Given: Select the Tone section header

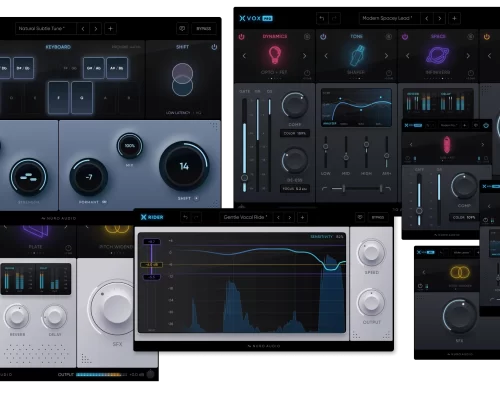Looking at the screenshot, I should 356,36.
